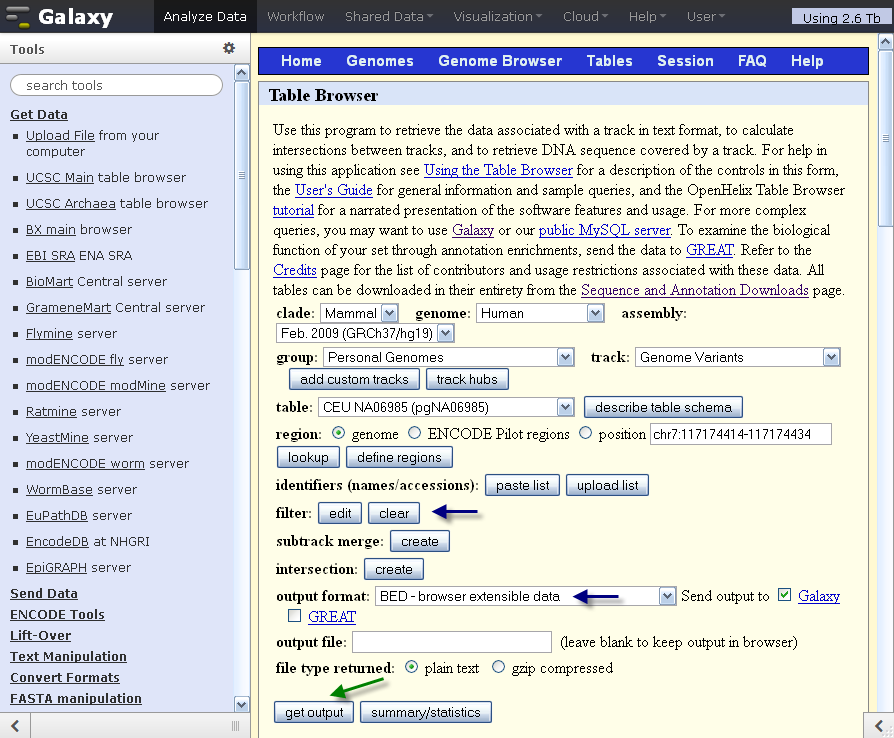Click the add custom tracks button

pos(355,379)
